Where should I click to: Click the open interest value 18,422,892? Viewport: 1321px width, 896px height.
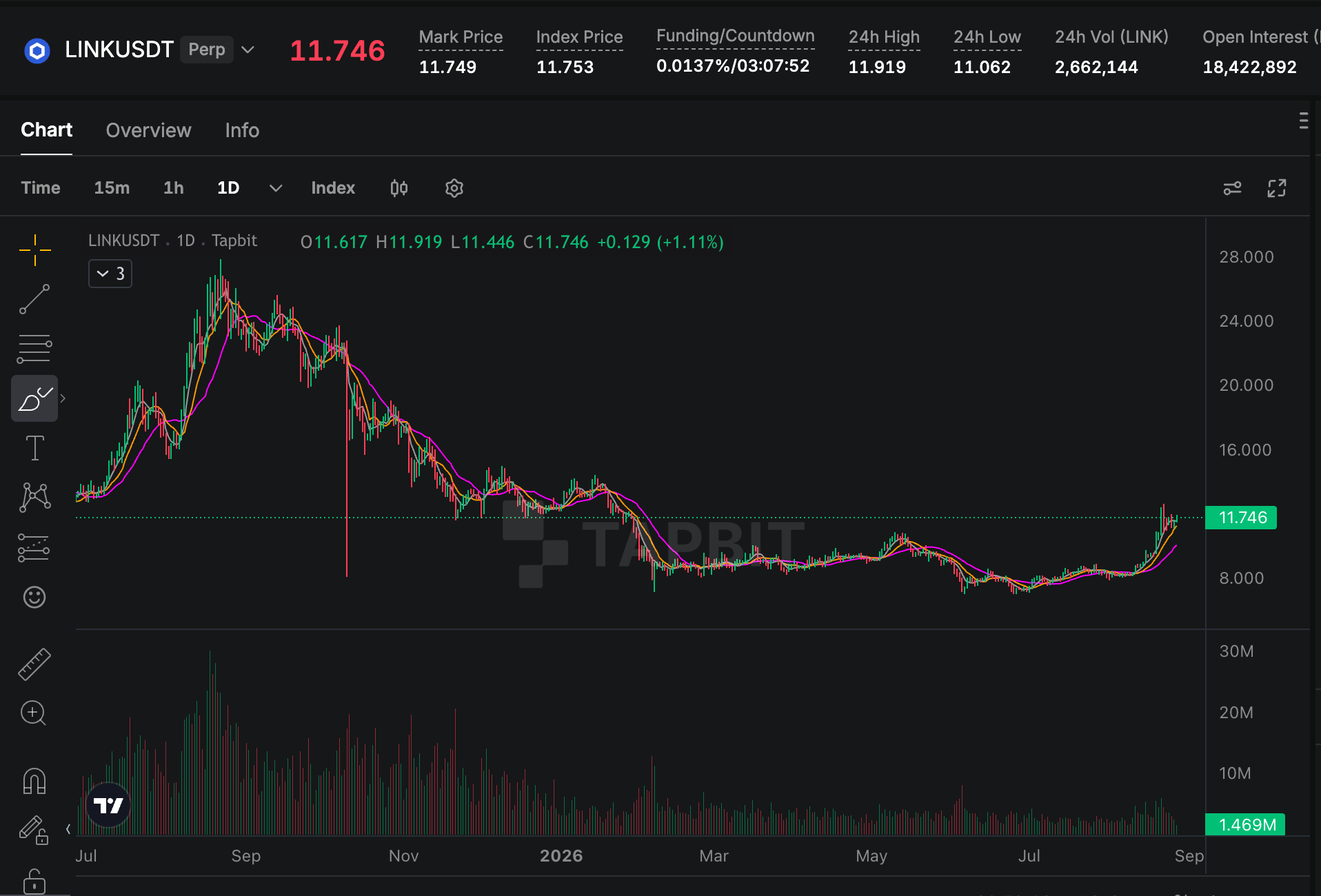(1249, 67)
